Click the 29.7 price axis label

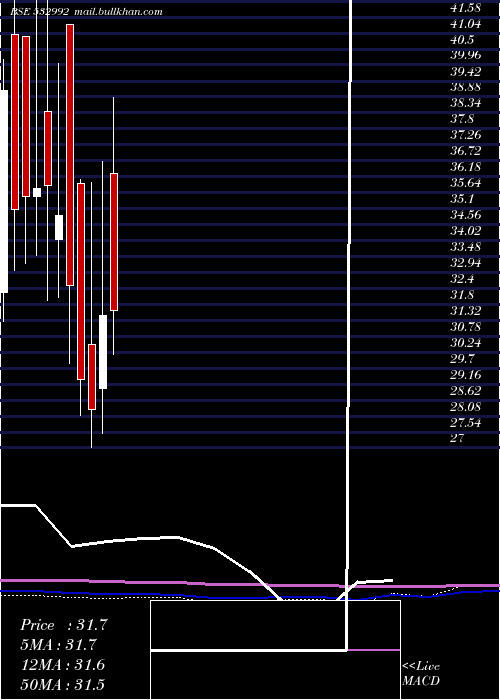[x=462, y=358]
